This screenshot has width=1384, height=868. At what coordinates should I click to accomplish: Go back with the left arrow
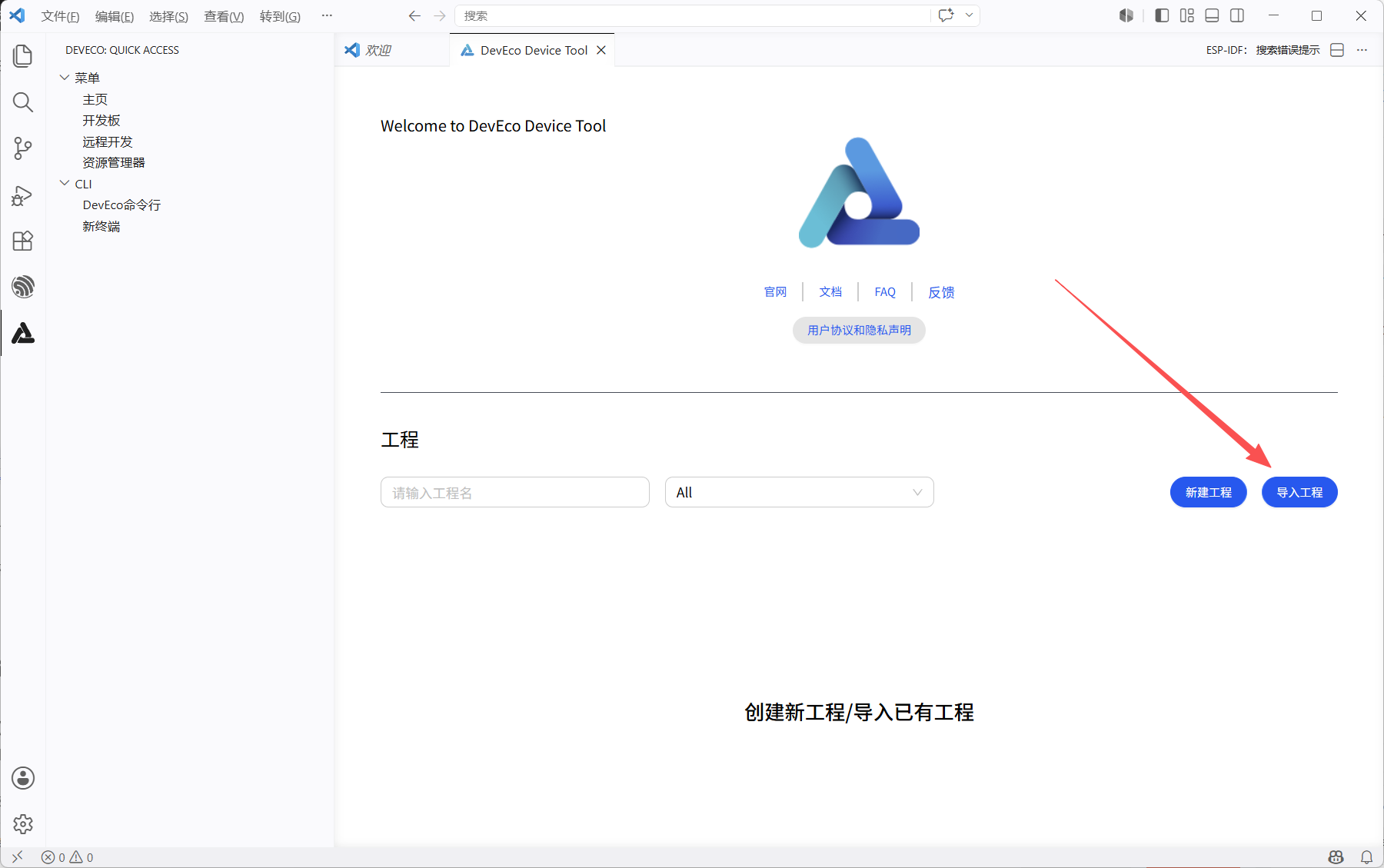414,15
